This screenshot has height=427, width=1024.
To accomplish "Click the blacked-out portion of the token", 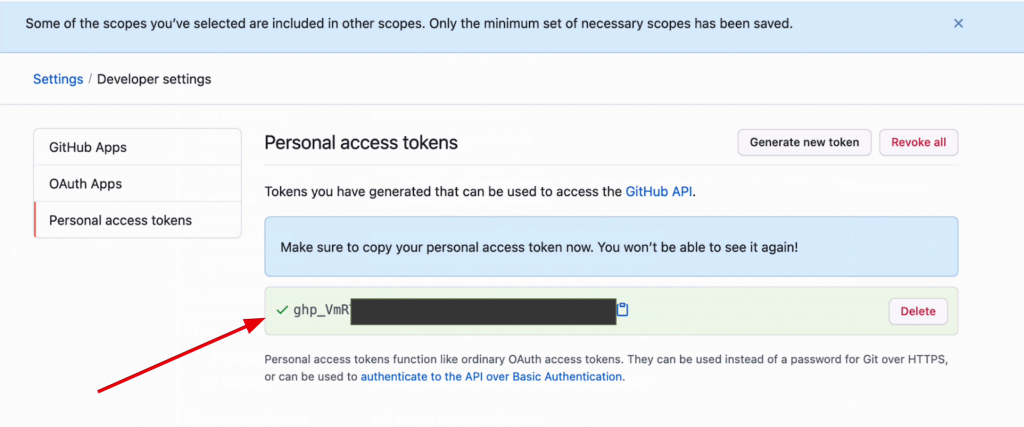I will (x=483, y=311).
